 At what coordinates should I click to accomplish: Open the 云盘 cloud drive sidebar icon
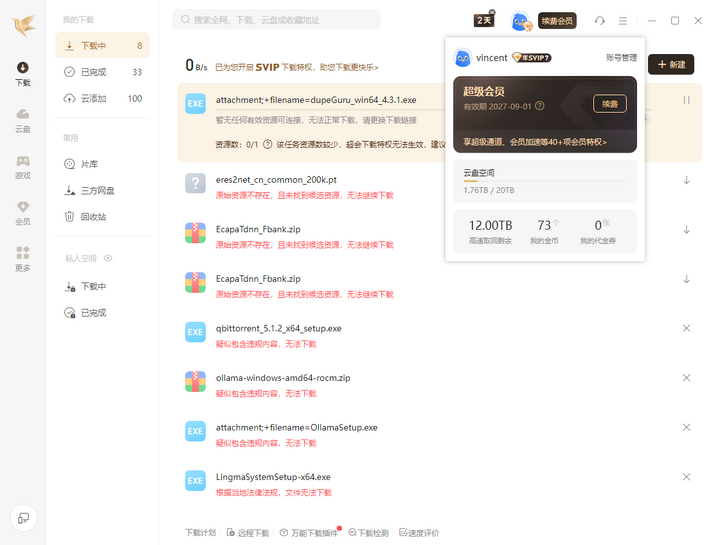(22, 120)
